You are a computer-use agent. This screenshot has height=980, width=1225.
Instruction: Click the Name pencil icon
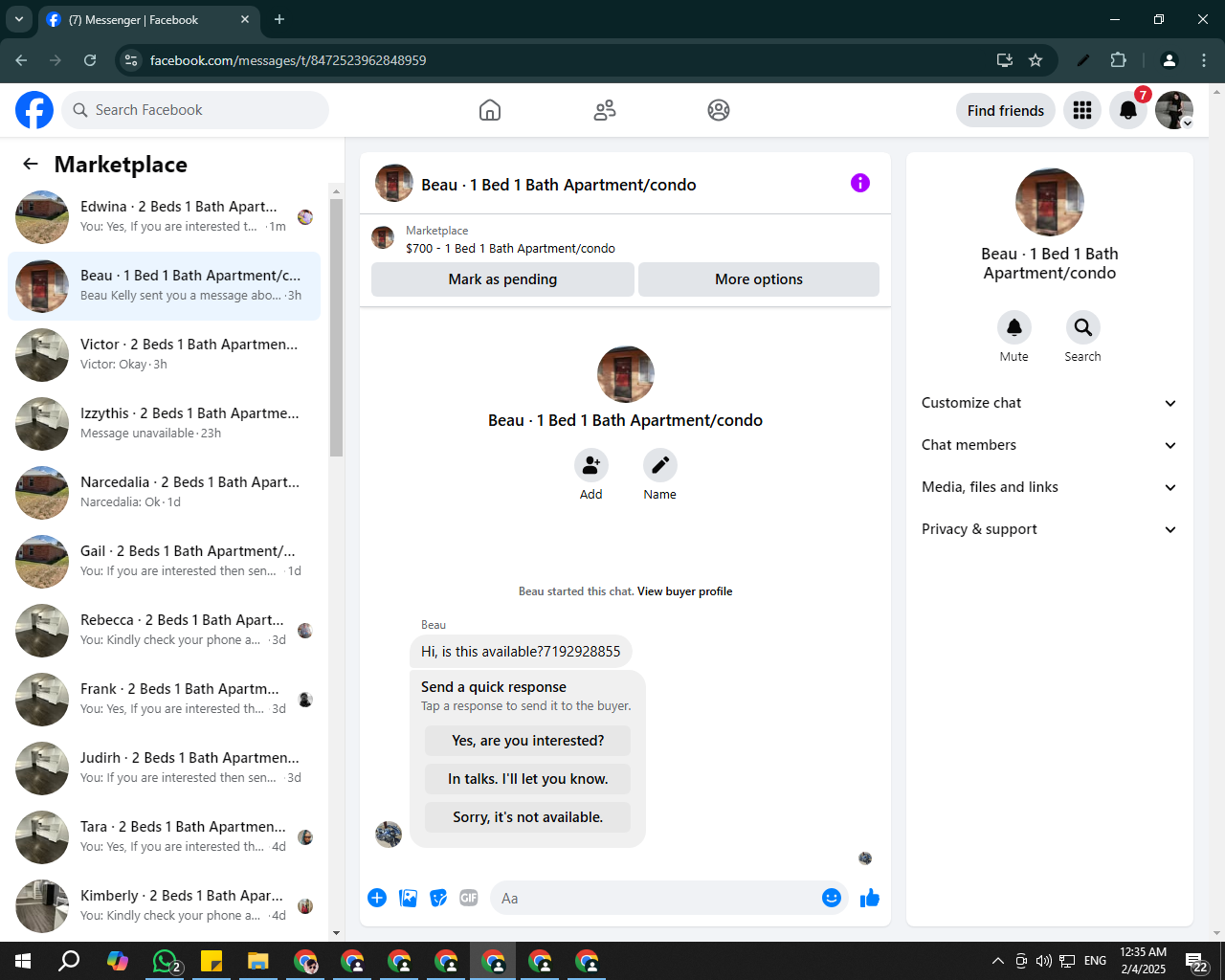click(660, 465)
